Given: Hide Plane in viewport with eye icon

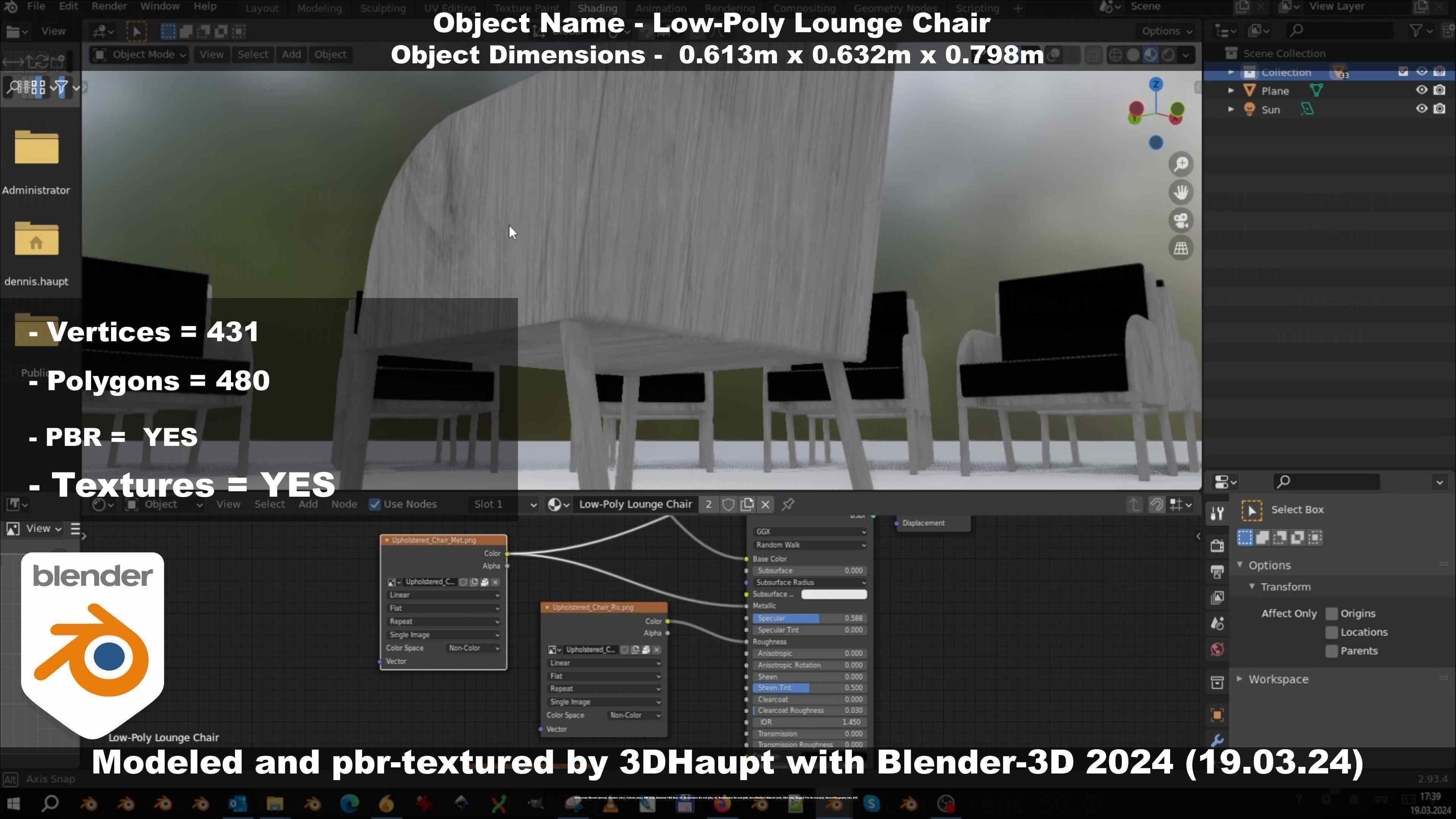Looking at the screenshot, I should pos(1421,91).
